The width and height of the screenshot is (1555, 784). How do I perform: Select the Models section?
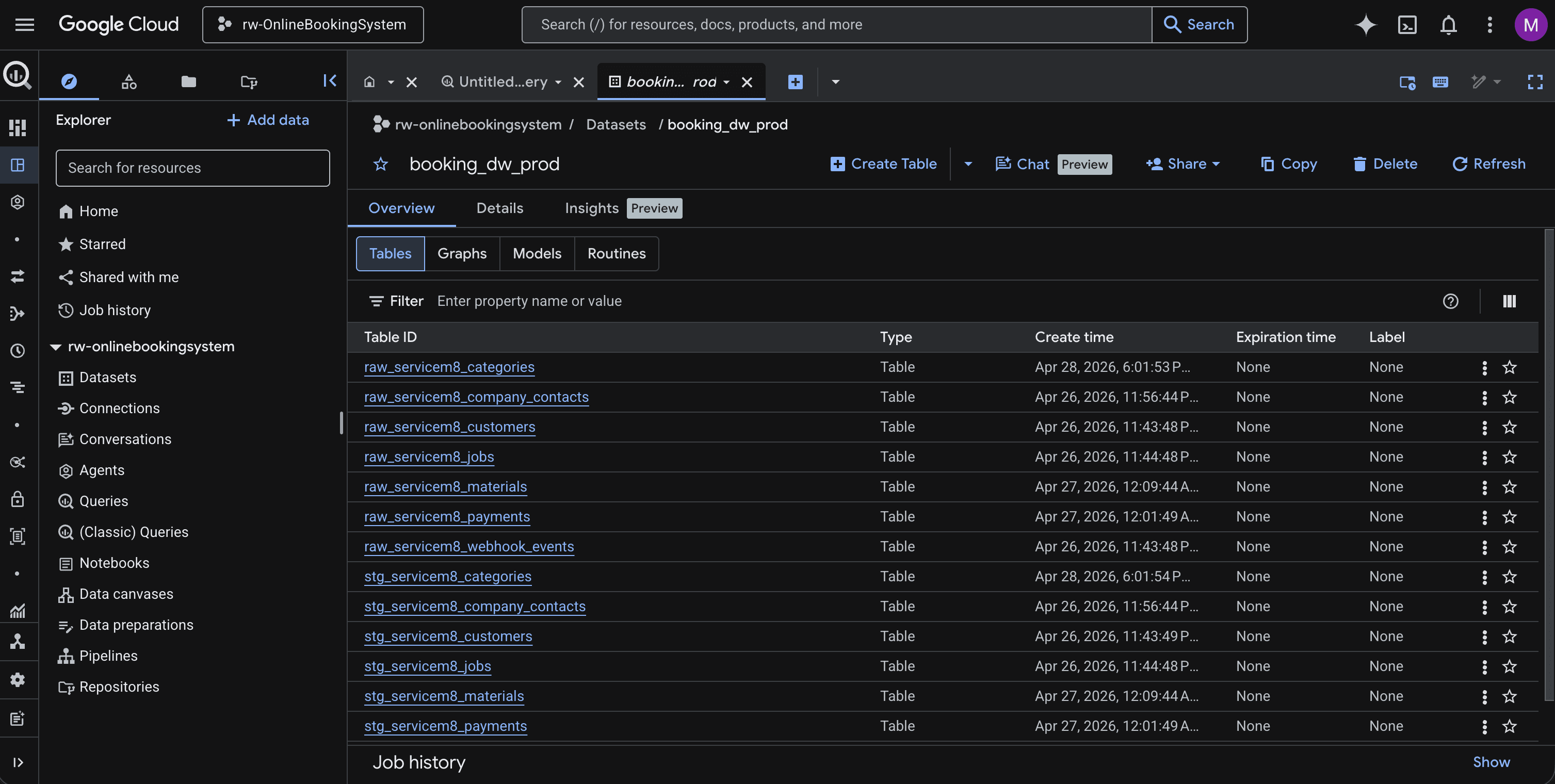(x=537, y=253)
